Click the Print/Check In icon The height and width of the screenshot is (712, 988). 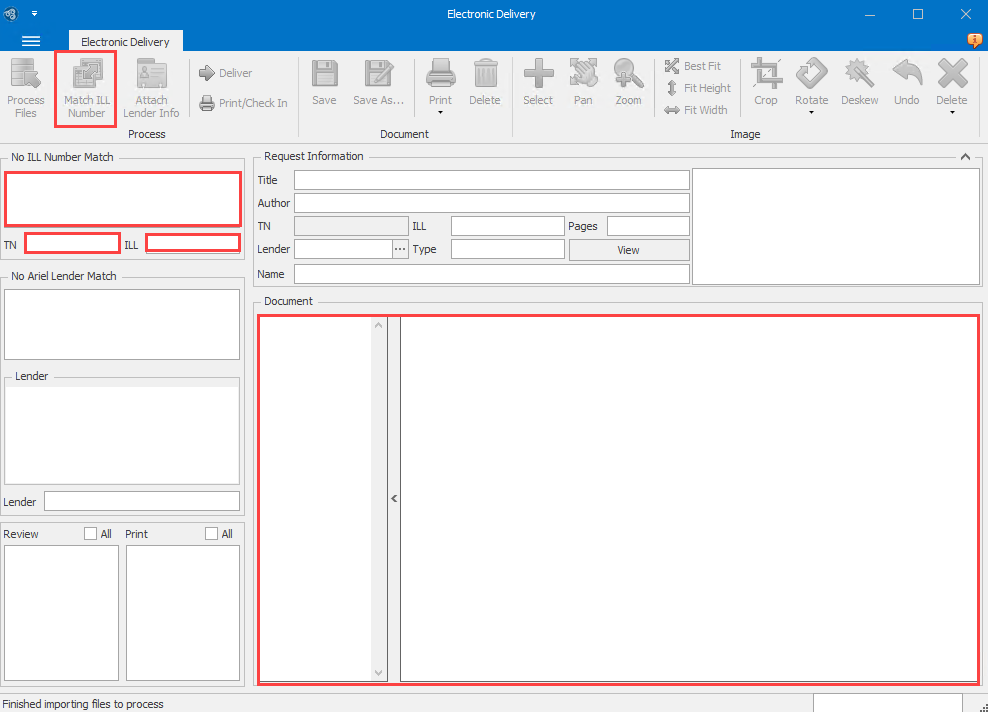243,102
